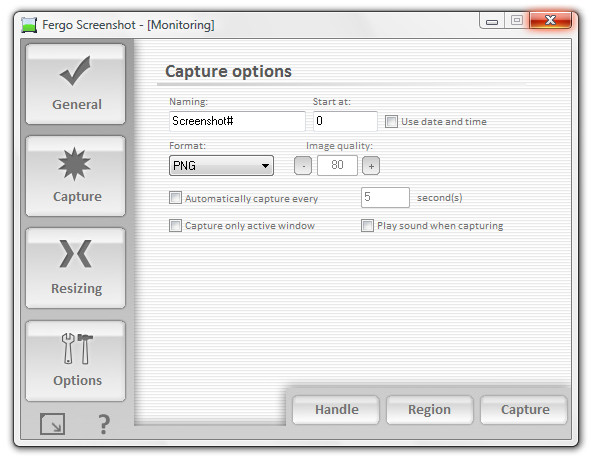Click the Handle button
591x465 pixels.
click(x=336, y=410)
